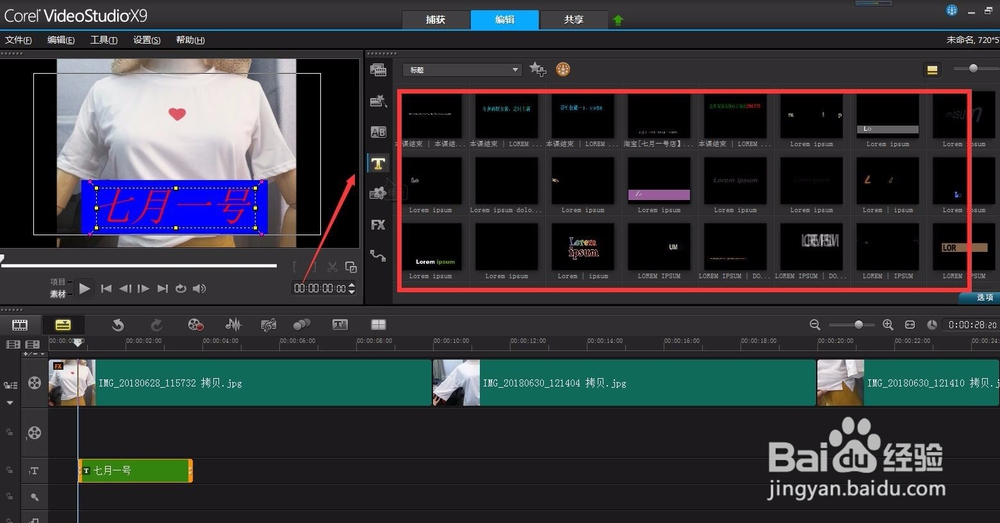
Task: Click the 选项 options button
Action: pyautogui.click(x=980, y=298)
